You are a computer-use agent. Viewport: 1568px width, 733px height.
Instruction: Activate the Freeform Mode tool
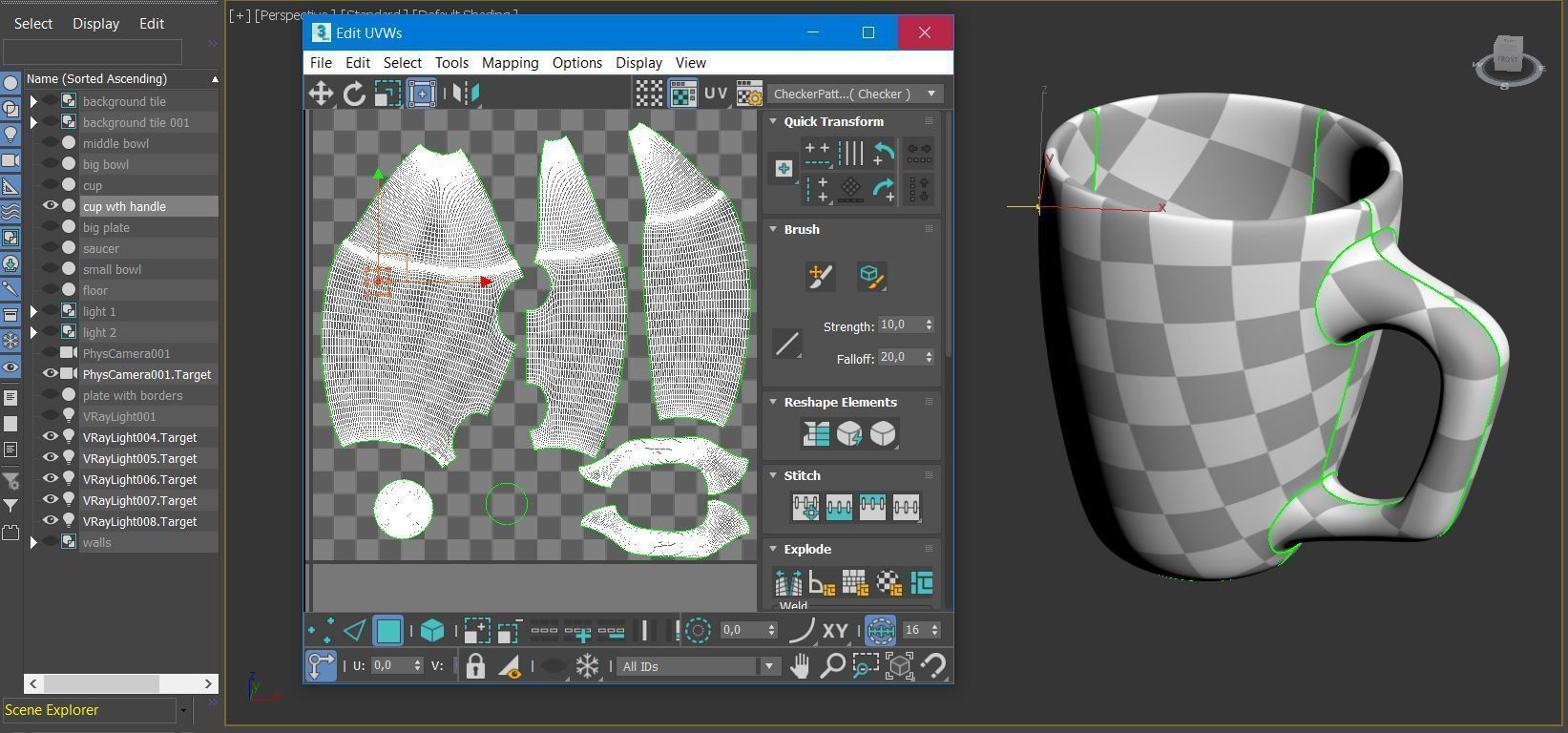421,94
